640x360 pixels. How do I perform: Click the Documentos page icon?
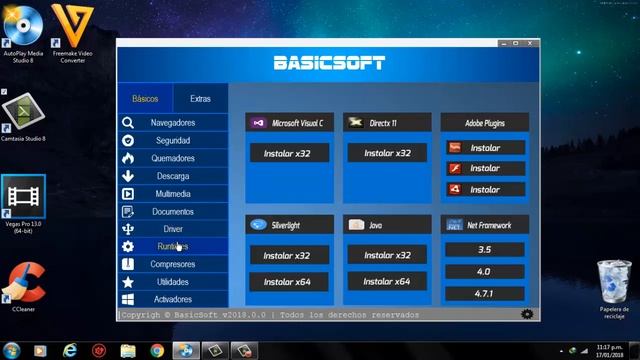click(128, 211)
